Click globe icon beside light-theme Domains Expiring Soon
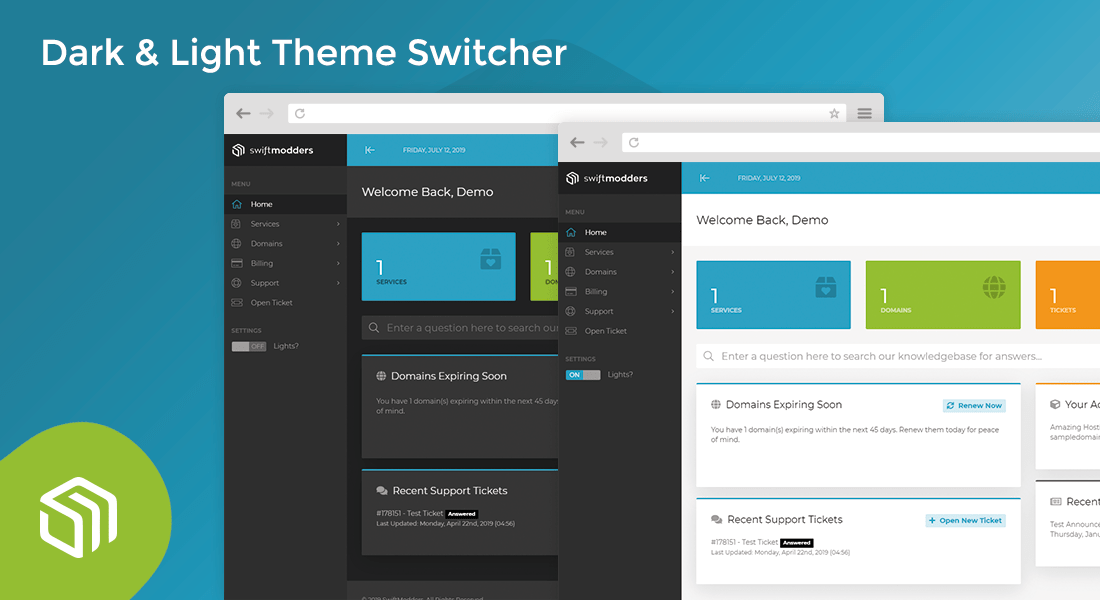Viewport: 1100px width, 600px height. click(716, 405)
